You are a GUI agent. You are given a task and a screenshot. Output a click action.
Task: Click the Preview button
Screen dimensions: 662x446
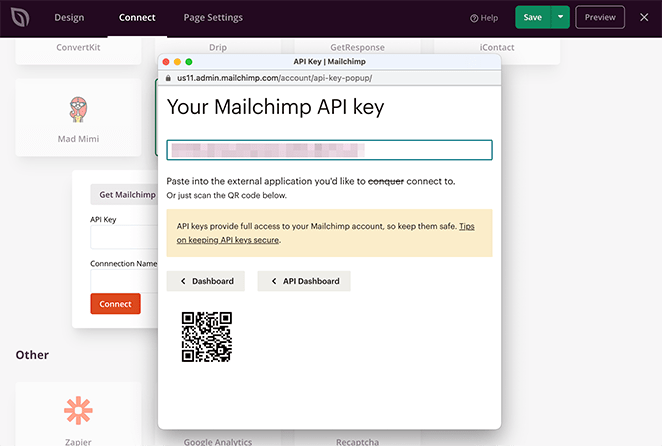coord(600,17)
